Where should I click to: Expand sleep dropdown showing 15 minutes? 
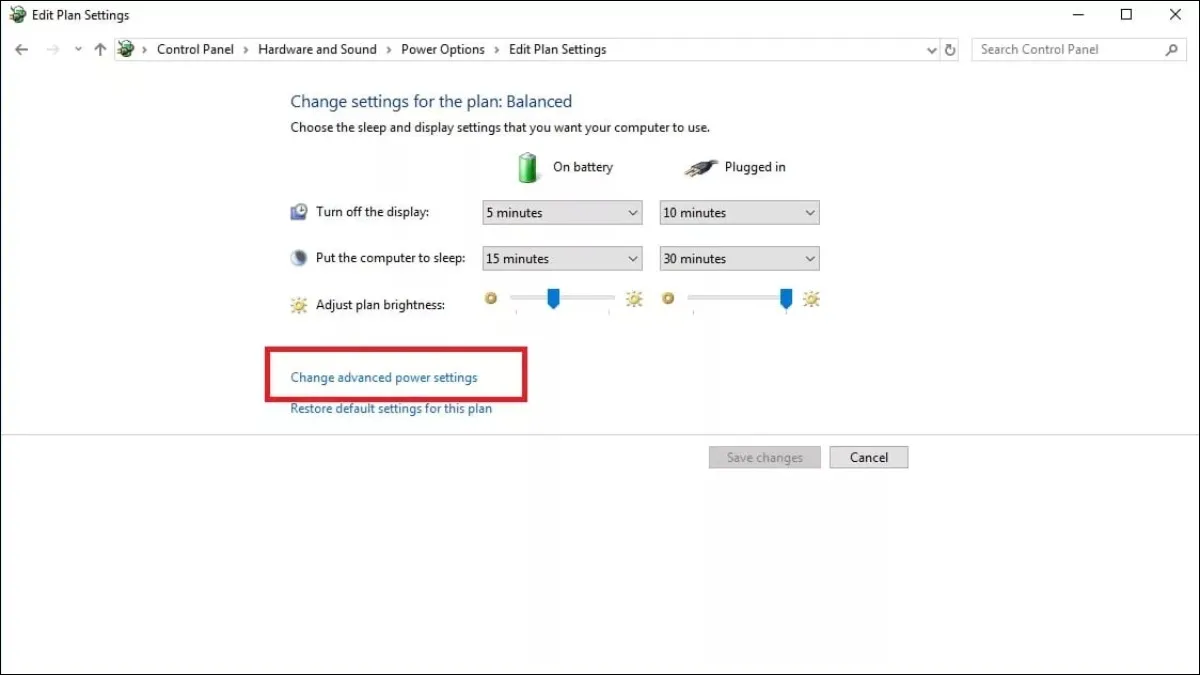pos(562,259)
